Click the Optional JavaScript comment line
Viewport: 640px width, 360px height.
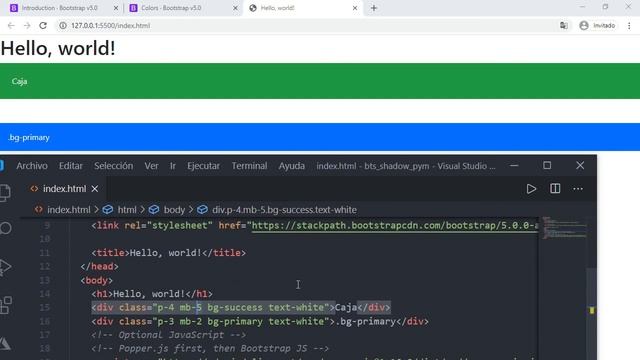tap(169, 335)
